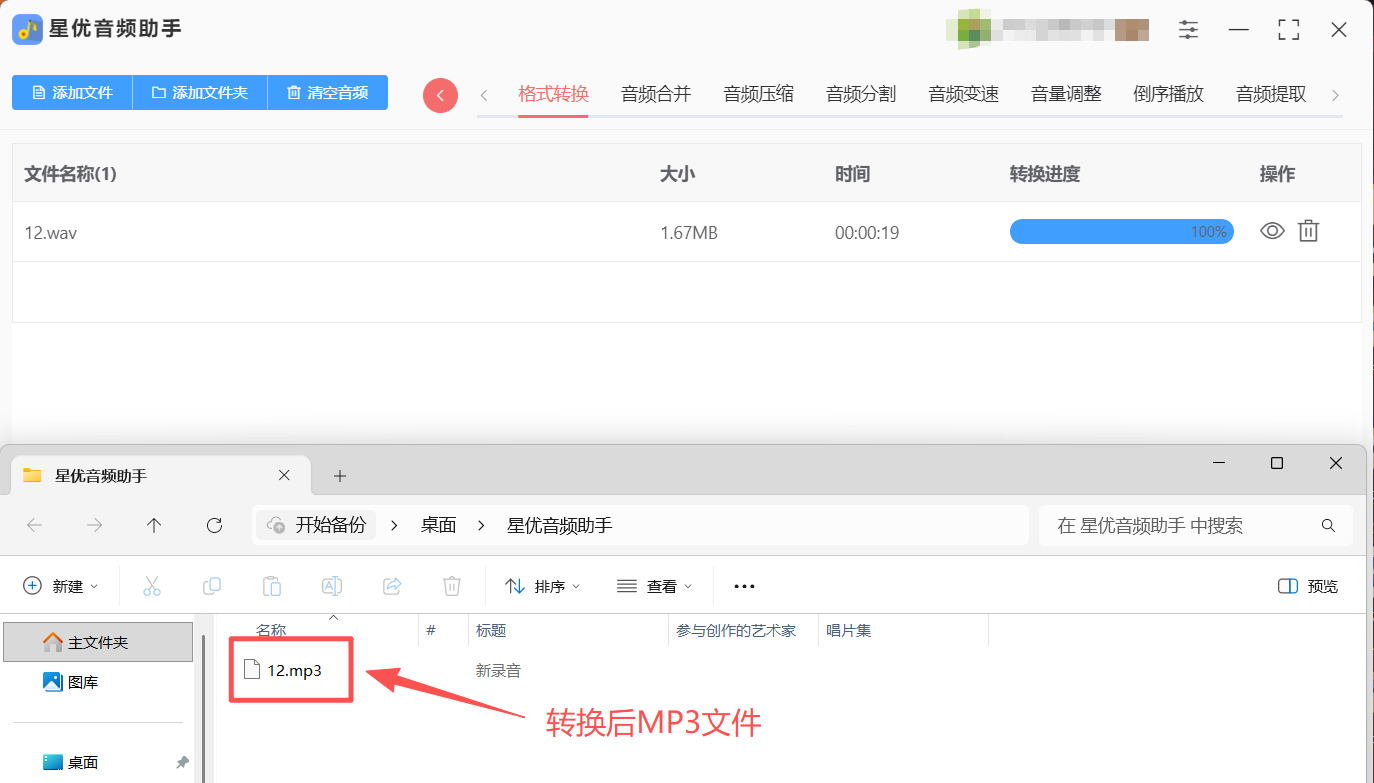
Task: Open the three-dots more options menu
Action: pos(745,586)
